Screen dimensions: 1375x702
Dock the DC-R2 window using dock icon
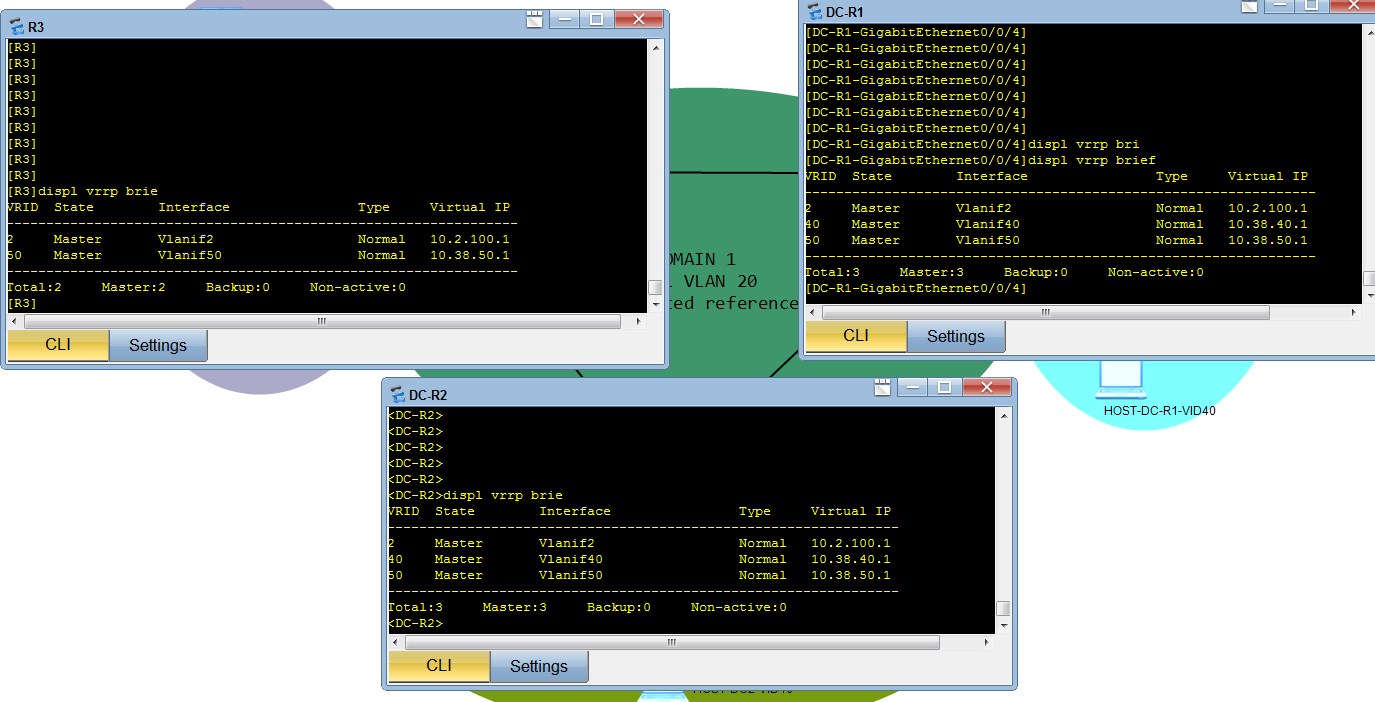883,386
